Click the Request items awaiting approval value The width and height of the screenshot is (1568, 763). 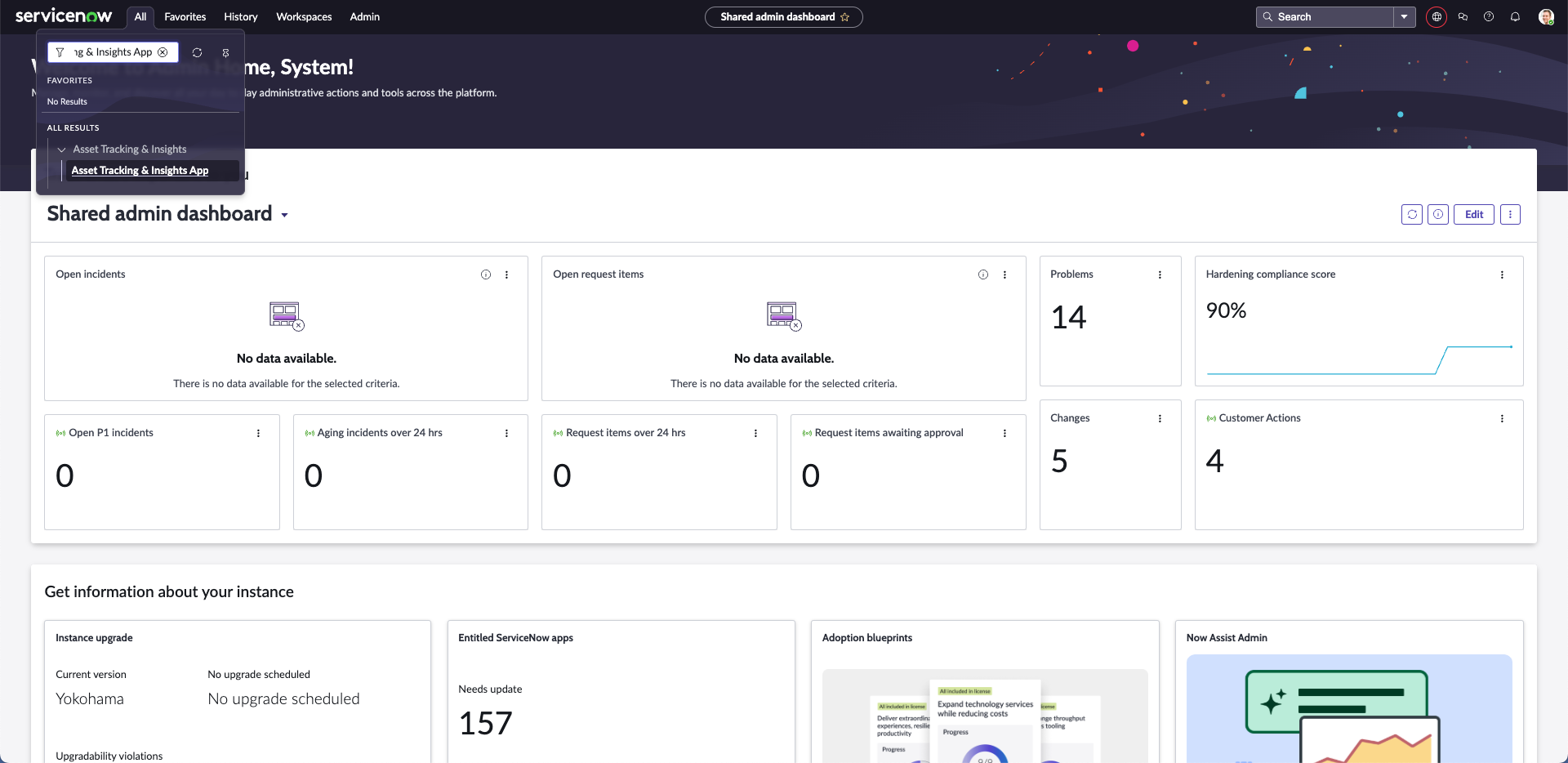[811, 475]
